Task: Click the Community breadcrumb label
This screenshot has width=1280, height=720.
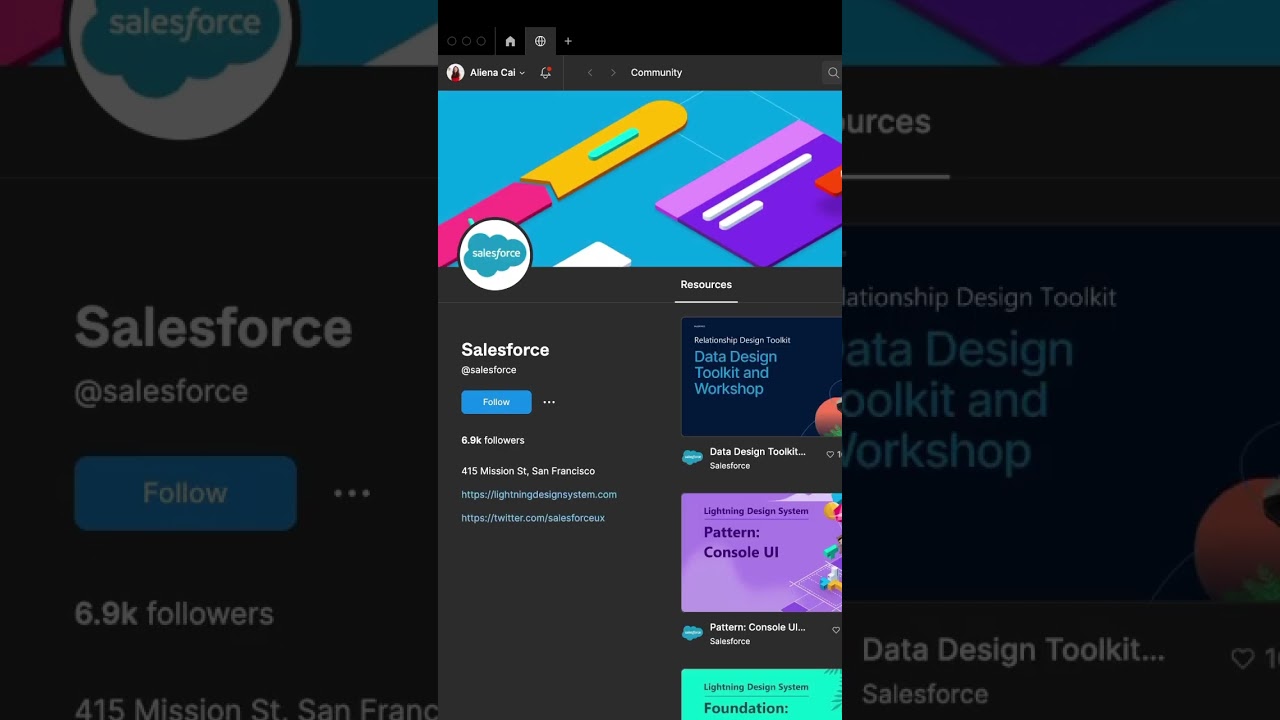Action: [656, 73]
